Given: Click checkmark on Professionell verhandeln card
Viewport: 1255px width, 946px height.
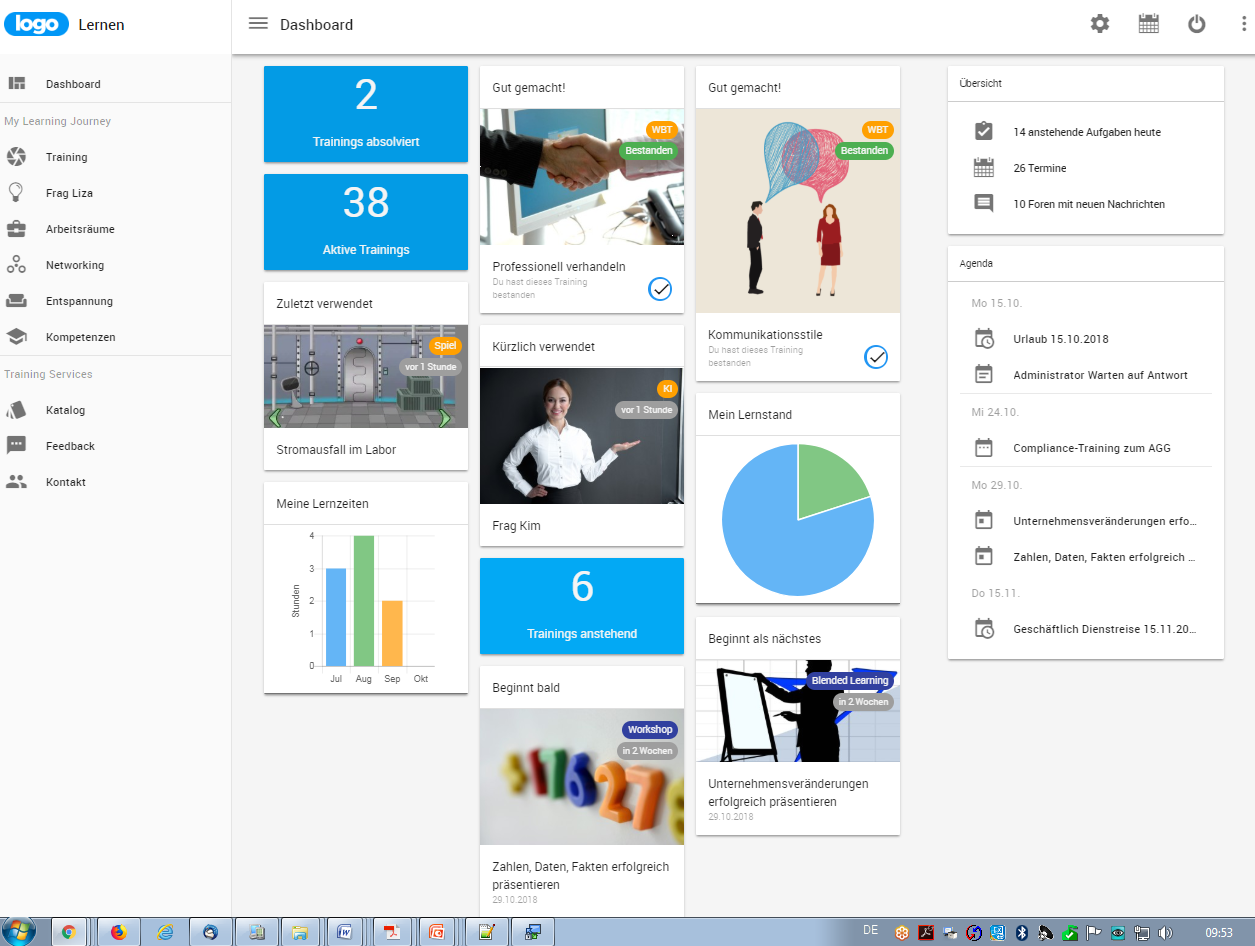Looking at the screenshot, I should pos(660,289).
